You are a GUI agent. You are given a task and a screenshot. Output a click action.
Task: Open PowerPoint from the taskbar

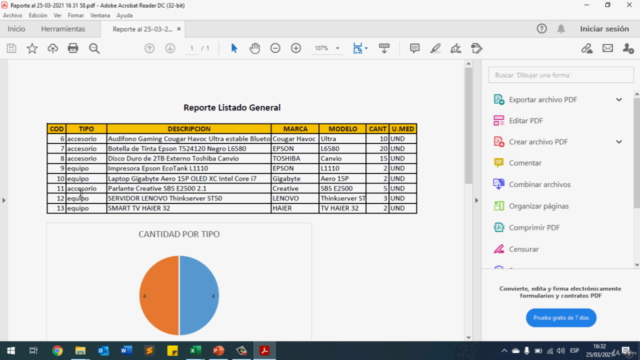218,351
